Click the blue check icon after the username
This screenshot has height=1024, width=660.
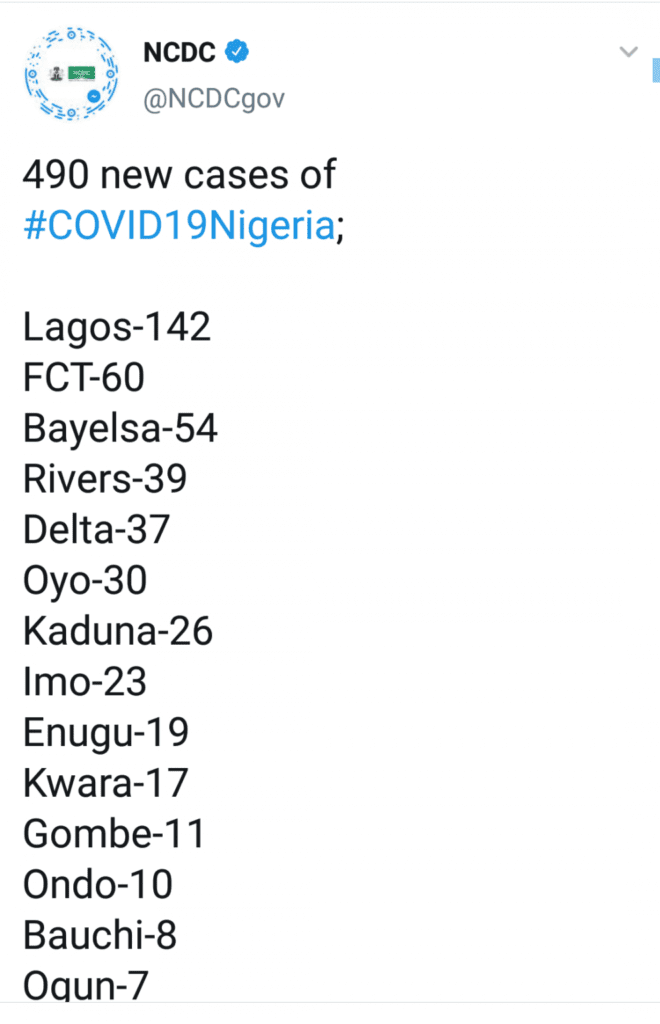[236, 50]
